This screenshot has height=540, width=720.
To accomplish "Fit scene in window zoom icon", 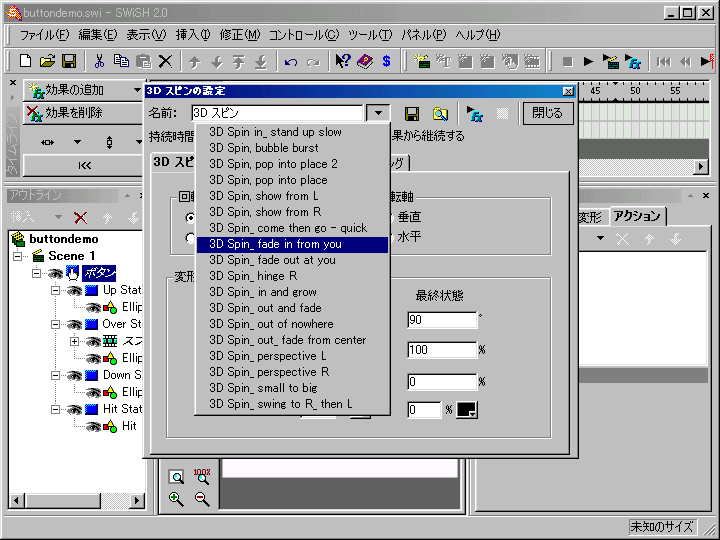I will [176, 477].
